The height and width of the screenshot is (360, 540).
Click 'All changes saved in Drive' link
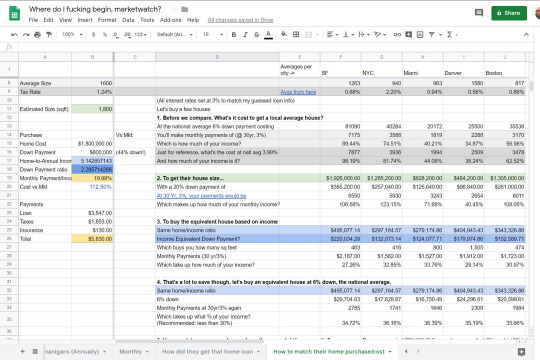[240, 20]
